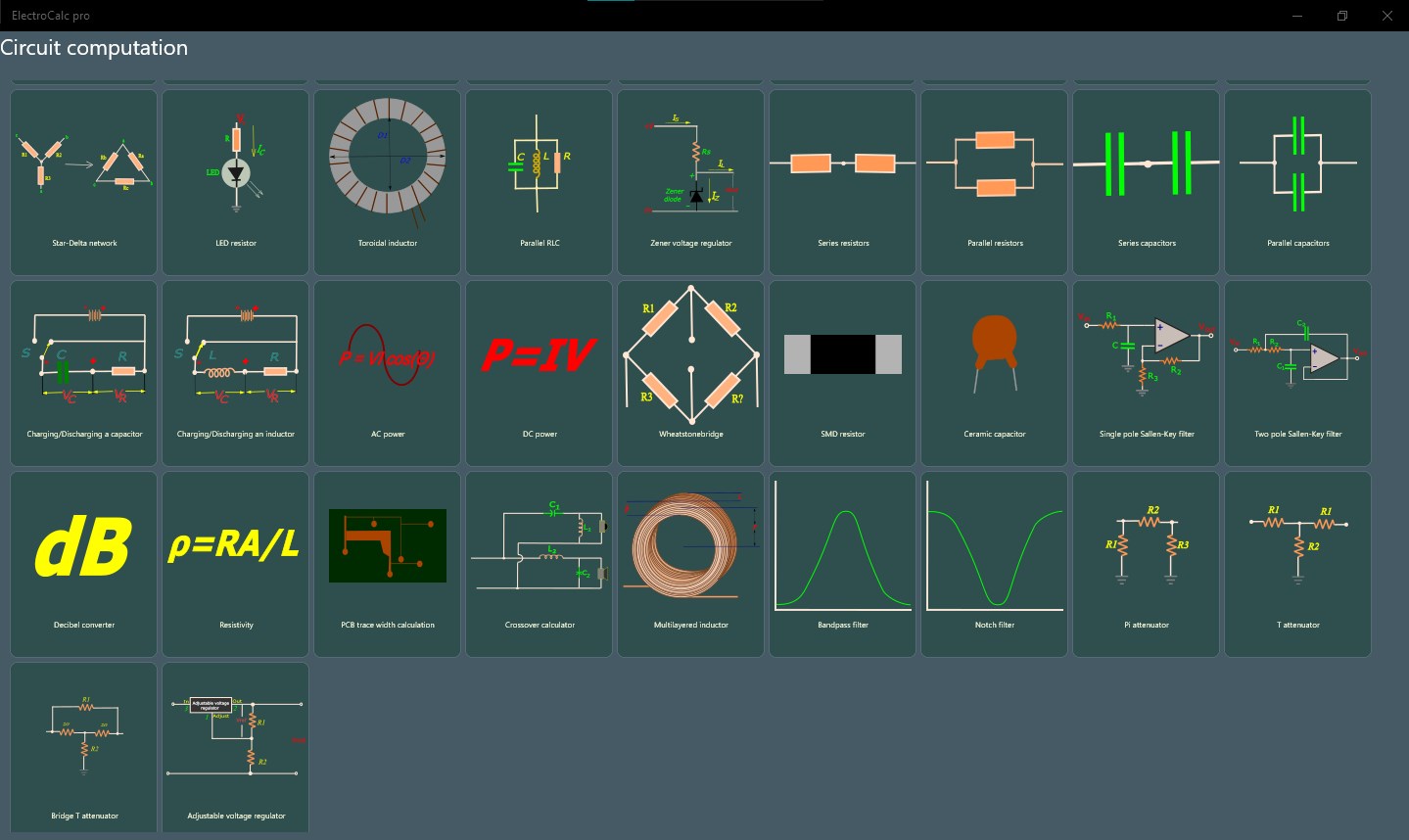Open the Star-Delta network calculator
This screenshot has height=840, width=1409.
tap(83, 181)
